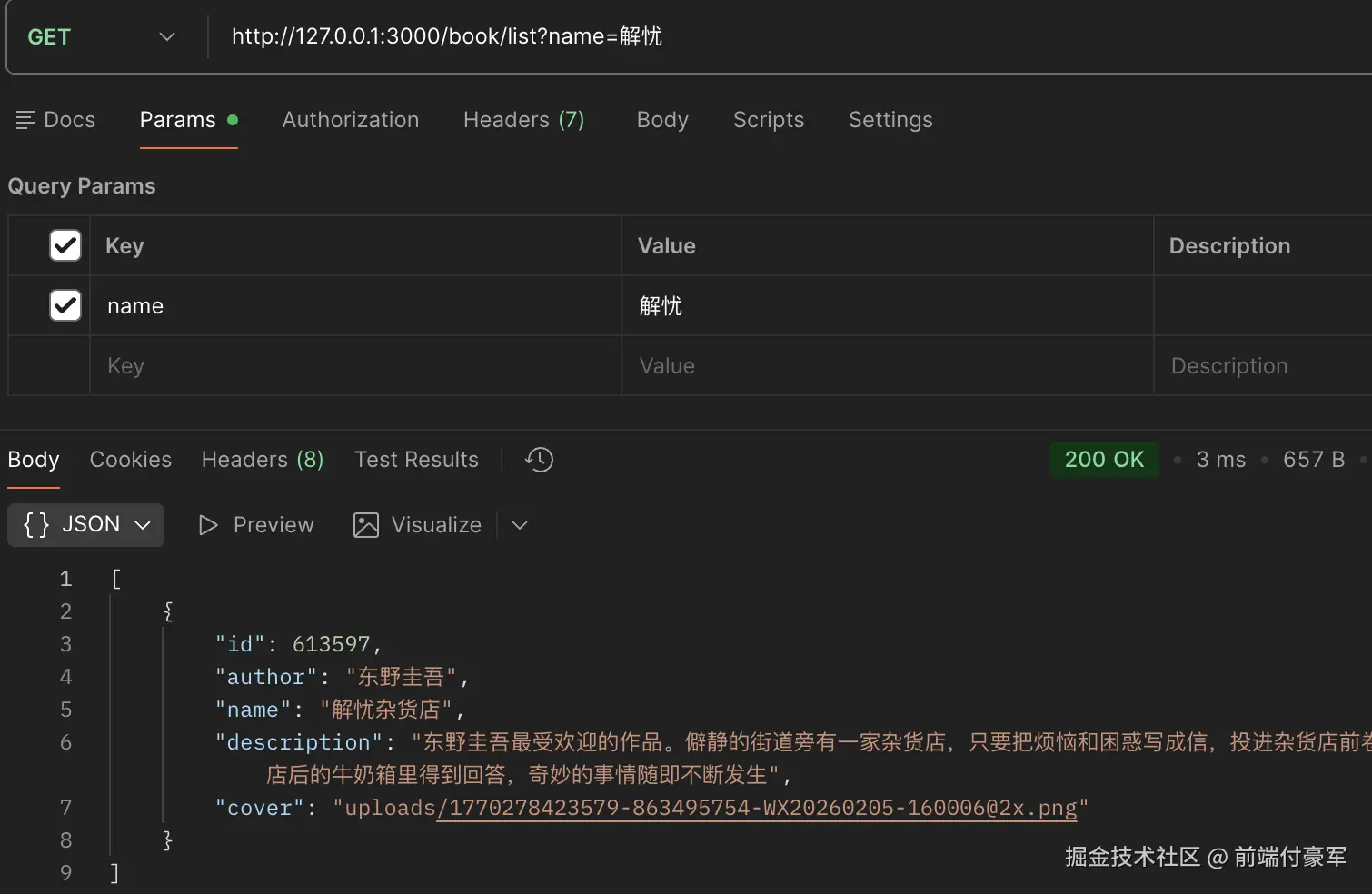The height and width of the screenshot is (894, 1372).
Task: Click the empty Key placeholder cell
Action: pos(355,366)
